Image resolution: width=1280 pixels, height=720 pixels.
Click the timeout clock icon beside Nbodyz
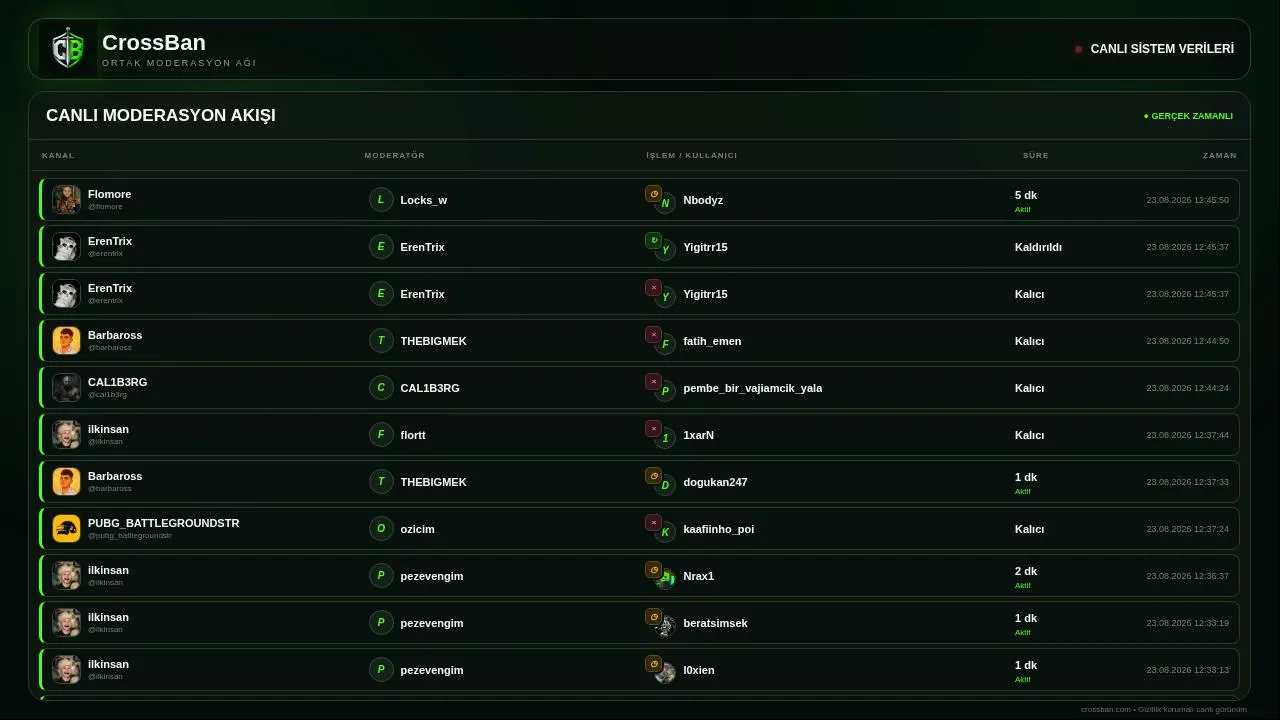tap(653, 194)
